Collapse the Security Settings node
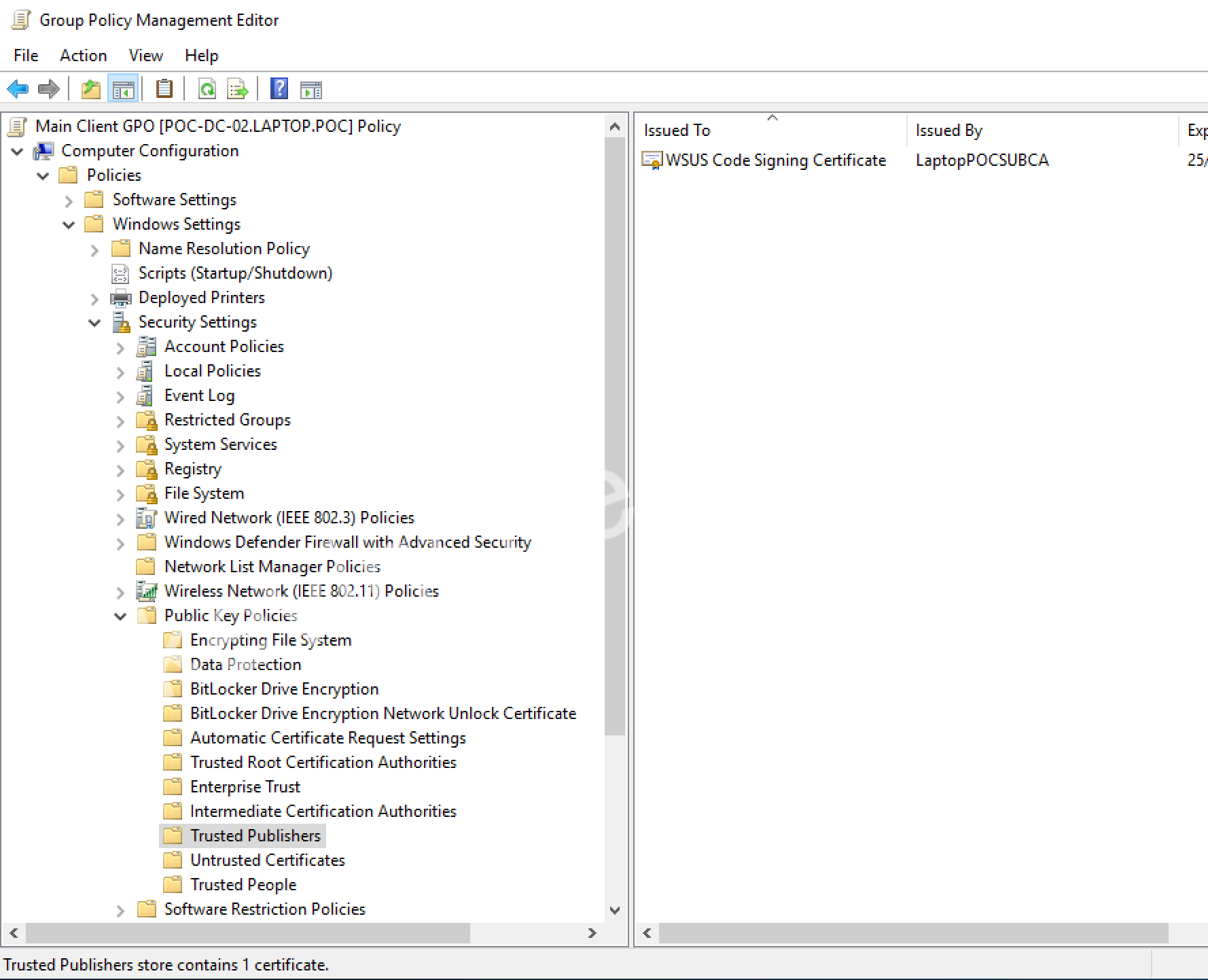Image resolution: width=1208 pixels, height=980 pixels. click(x=94, y=323)
